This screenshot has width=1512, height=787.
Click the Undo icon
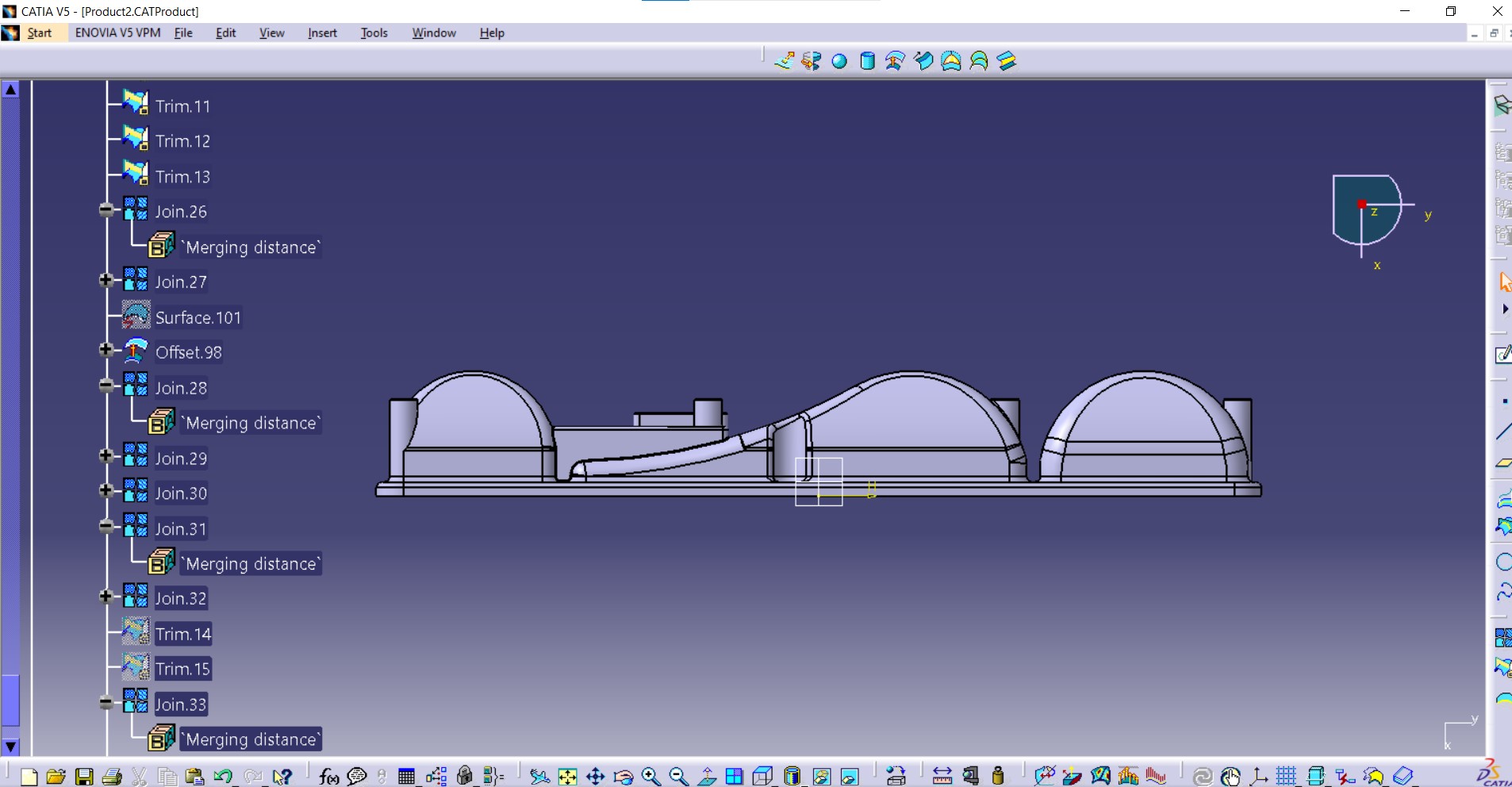tap(223, 776)
